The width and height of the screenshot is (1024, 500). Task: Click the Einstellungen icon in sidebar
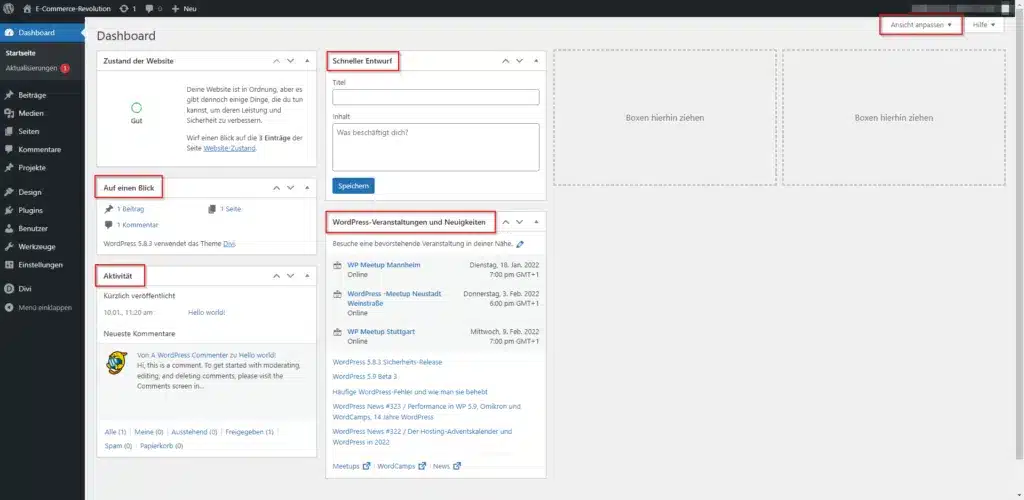8,265
